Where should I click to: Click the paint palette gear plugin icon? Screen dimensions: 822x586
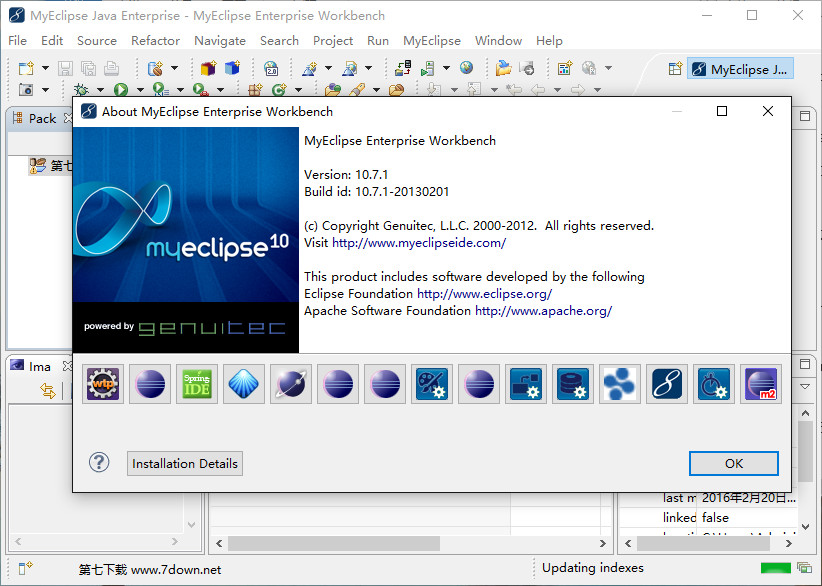click(432, 384)
